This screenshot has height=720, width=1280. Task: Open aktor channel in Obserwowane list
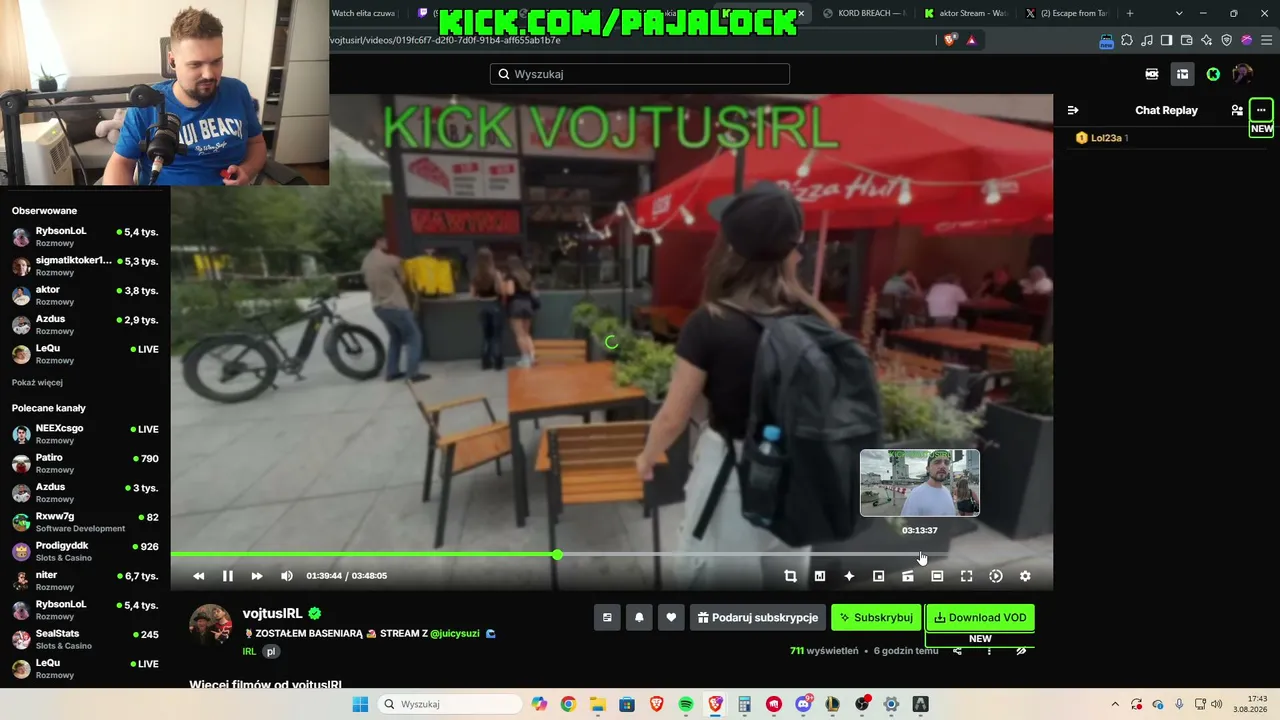(x=85, y=295)
